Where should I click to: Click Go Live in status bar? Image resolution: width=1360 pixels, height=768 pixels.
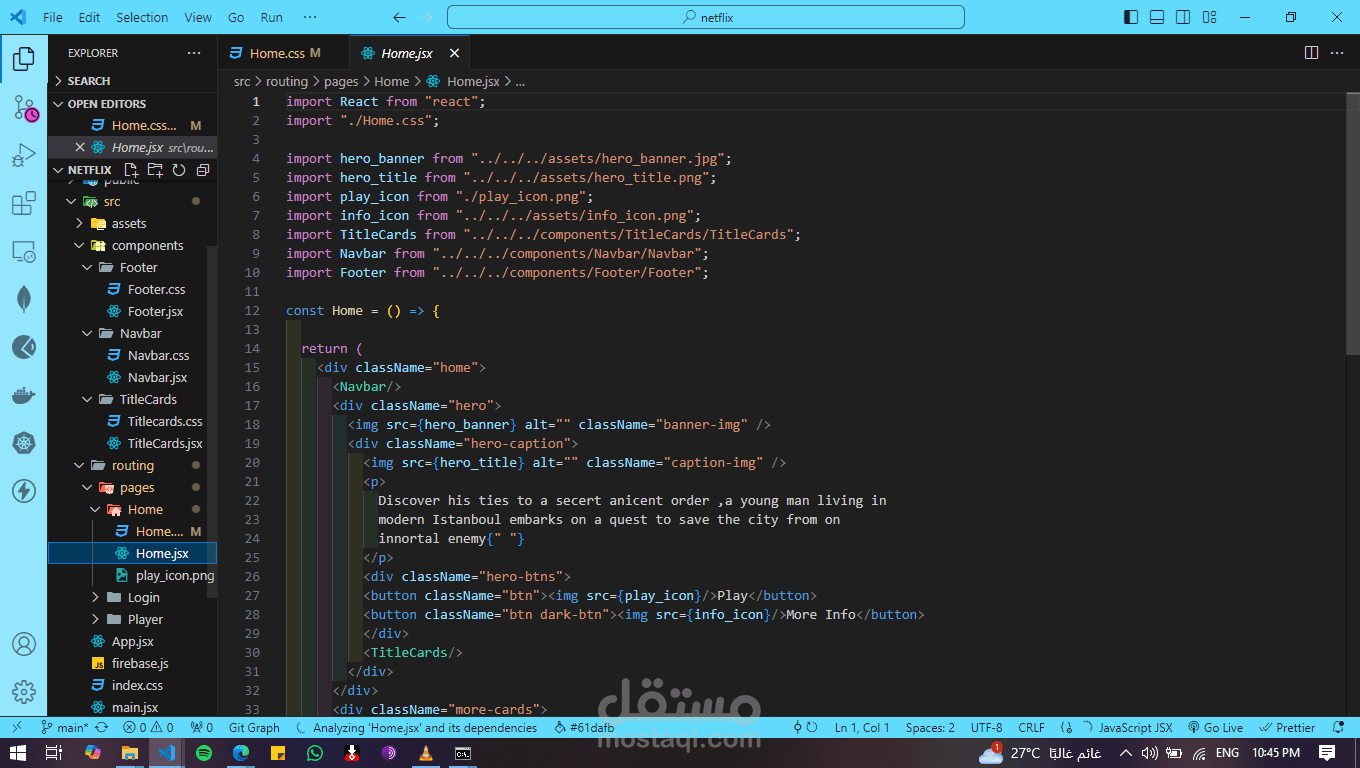[x=1215, y=728]
